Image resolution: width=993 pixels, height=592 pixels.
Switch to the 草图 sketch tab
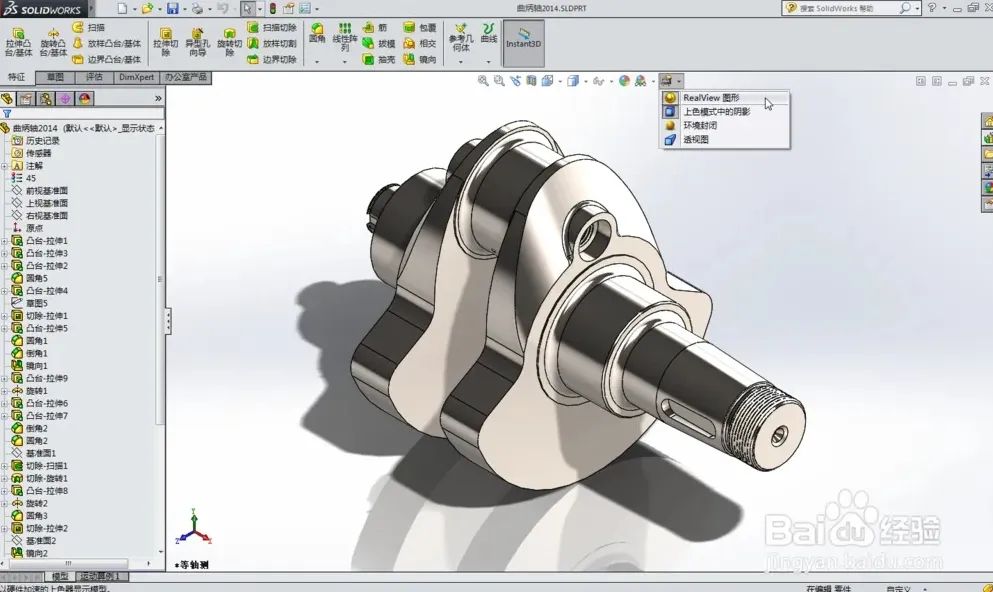click(x=56, y=77)
